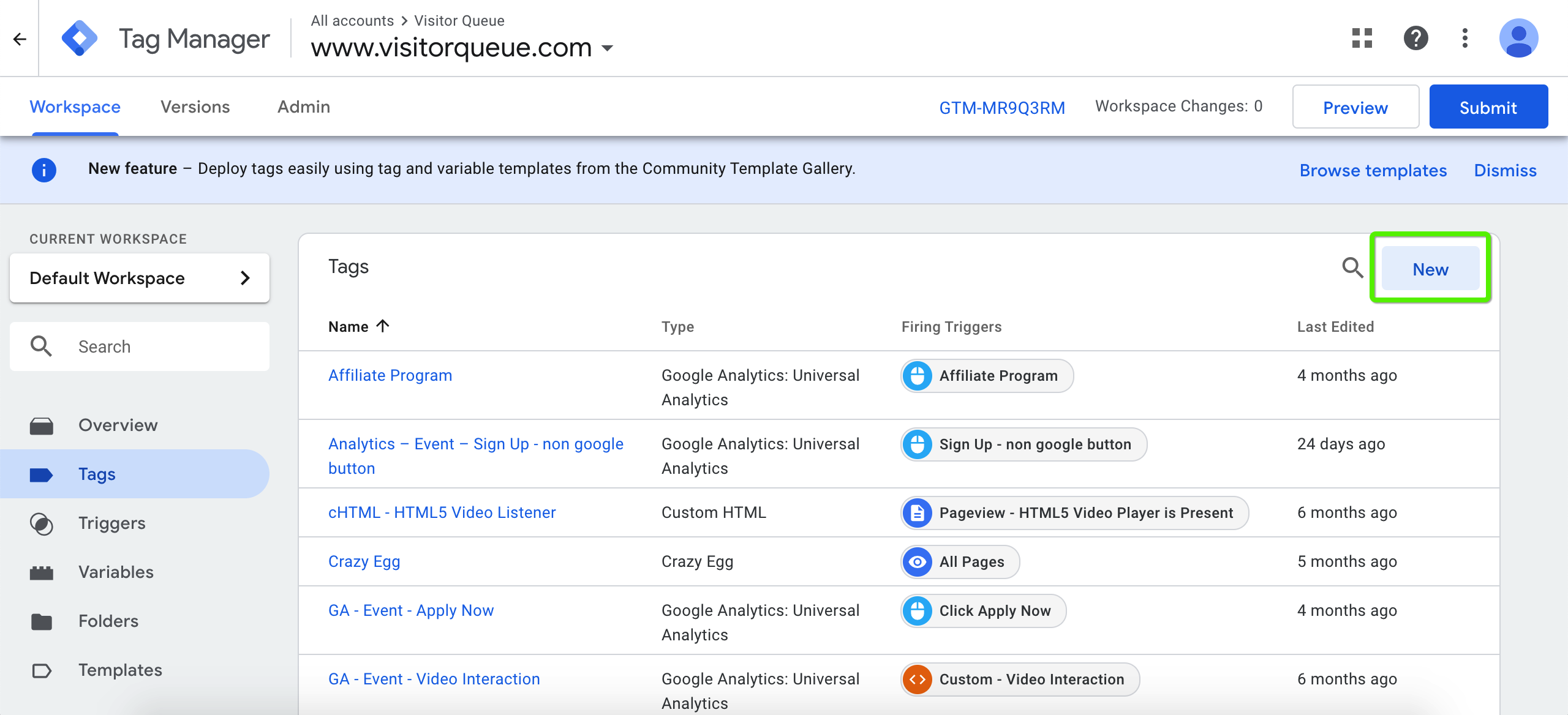Screen dimensions: 1568x715
Task: Click the search magnifier icon in Tags panel
Action: coord(1352,268)
